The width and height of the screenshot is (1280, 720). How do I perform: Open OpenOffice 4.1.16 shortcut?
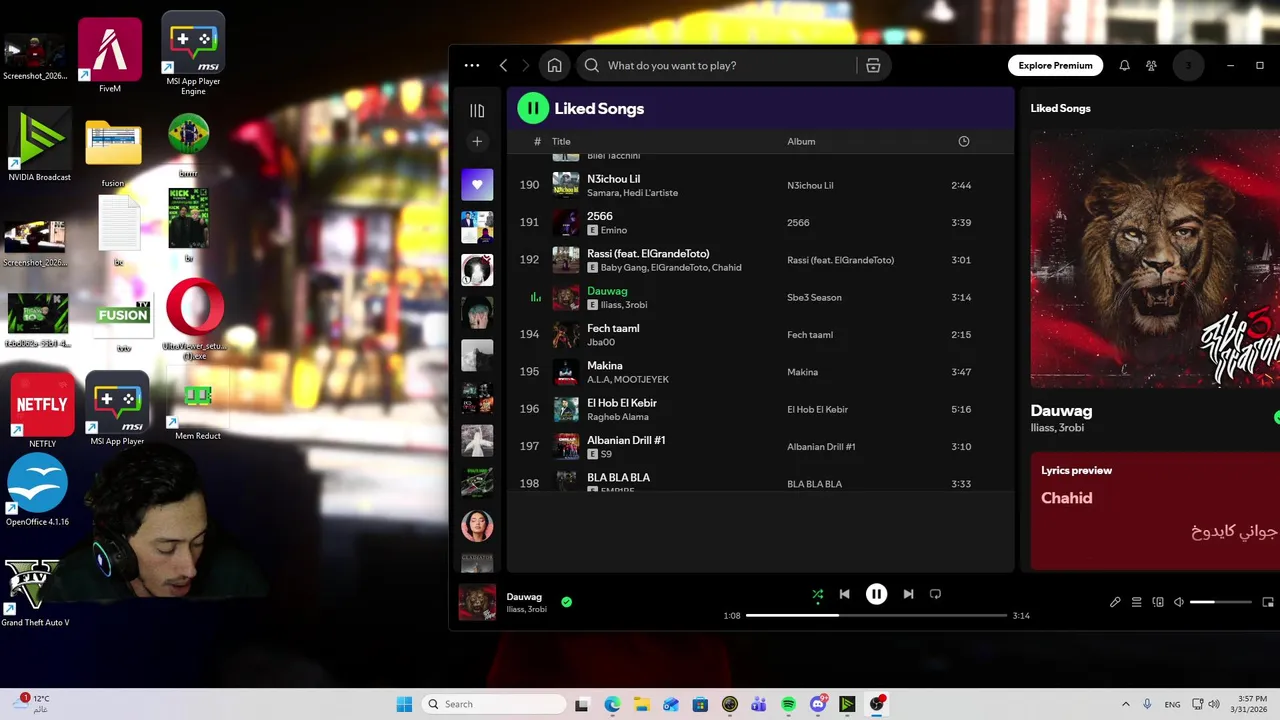(37, 490)
